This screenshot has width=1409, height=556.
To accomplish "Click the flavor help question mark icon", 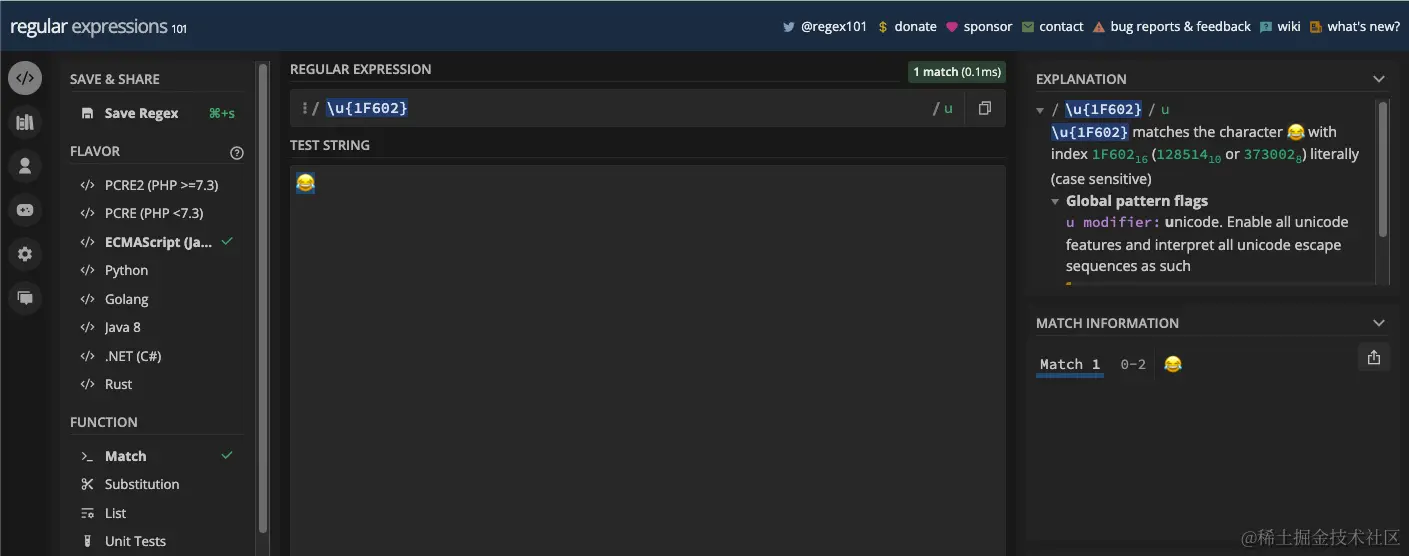I will [x=237, y=153].
